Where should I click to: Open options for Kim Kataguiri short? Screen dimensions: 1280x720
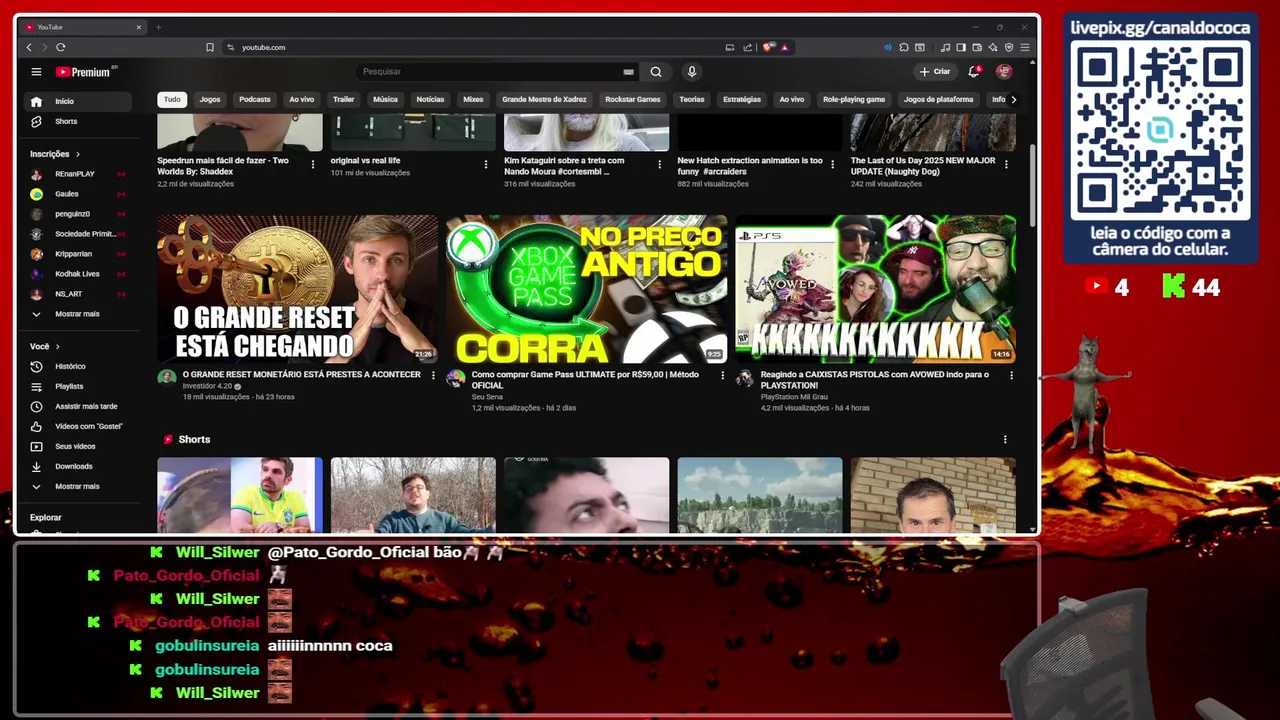tap(660, 164)
